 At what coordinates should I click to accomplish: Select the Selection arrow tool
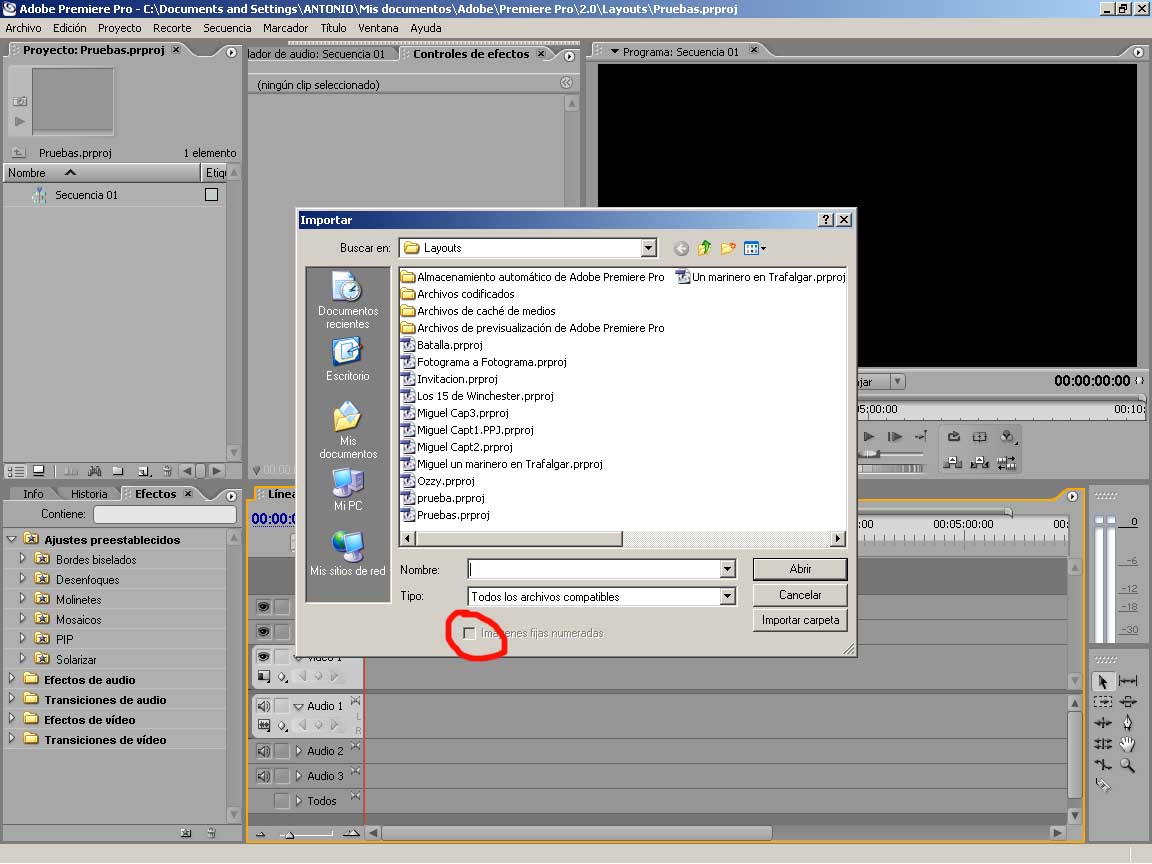[x=1103, y=681]
